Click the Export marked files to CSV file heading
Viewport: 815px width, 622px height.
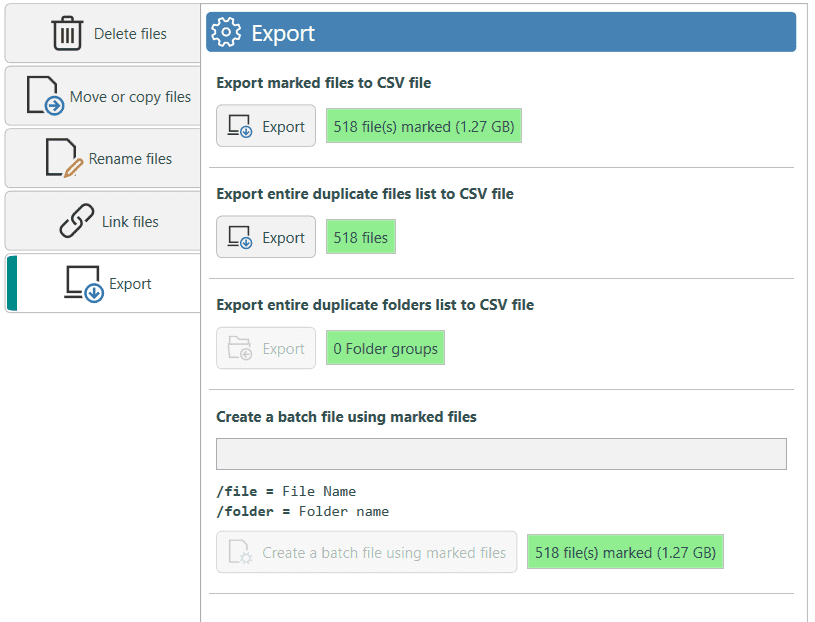(323, 83)
